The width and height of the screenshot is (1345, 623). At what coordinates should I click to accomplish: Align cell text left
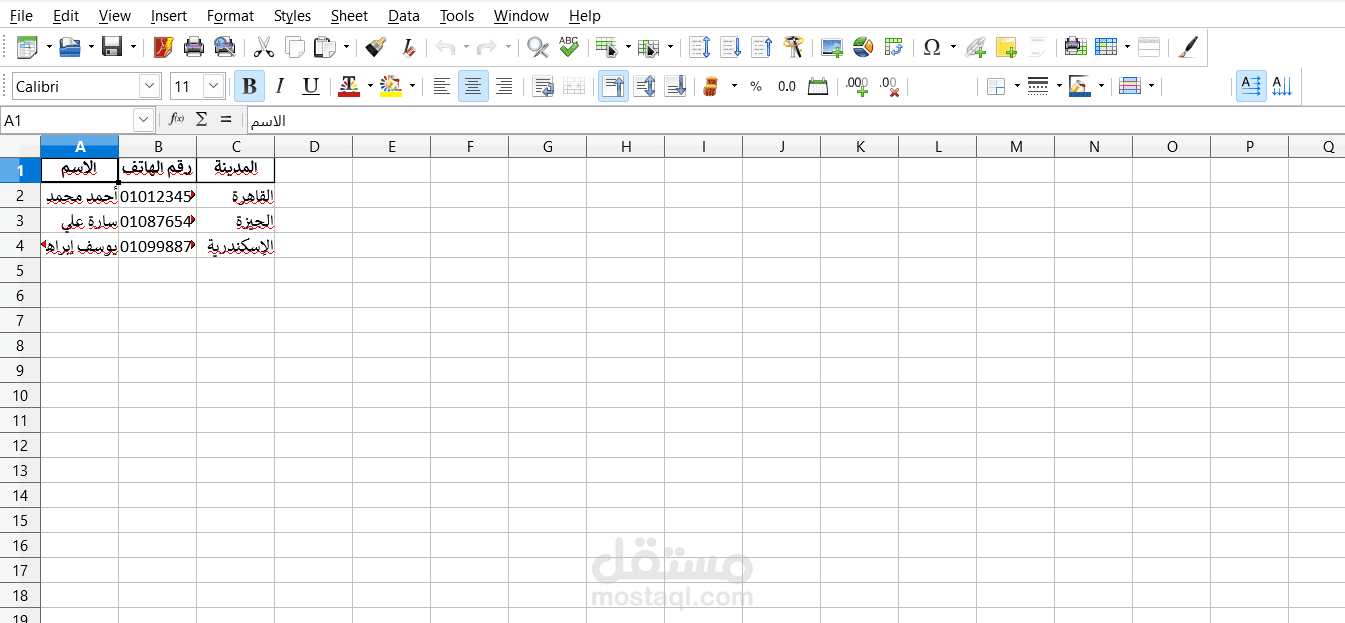pyautogui.click(x=441, y=87)
